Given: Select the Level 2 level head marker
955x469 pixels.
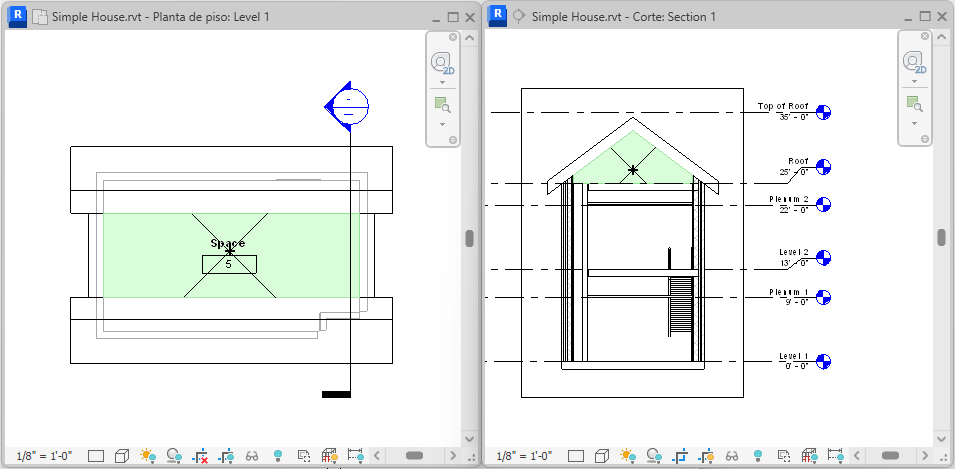Looking at the screenshot, I should coord(823,258).
